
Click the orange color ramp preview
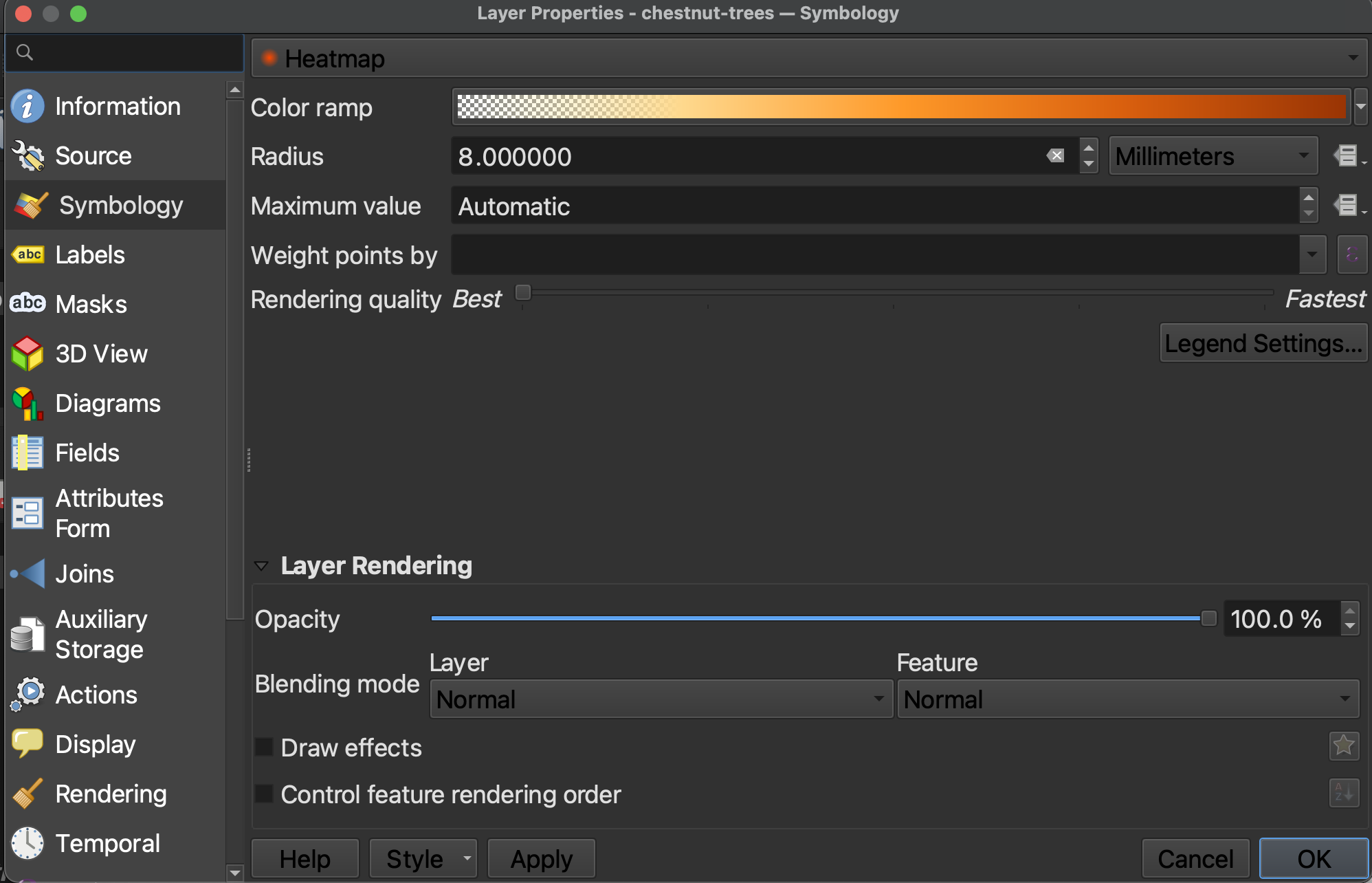point(900,107)
